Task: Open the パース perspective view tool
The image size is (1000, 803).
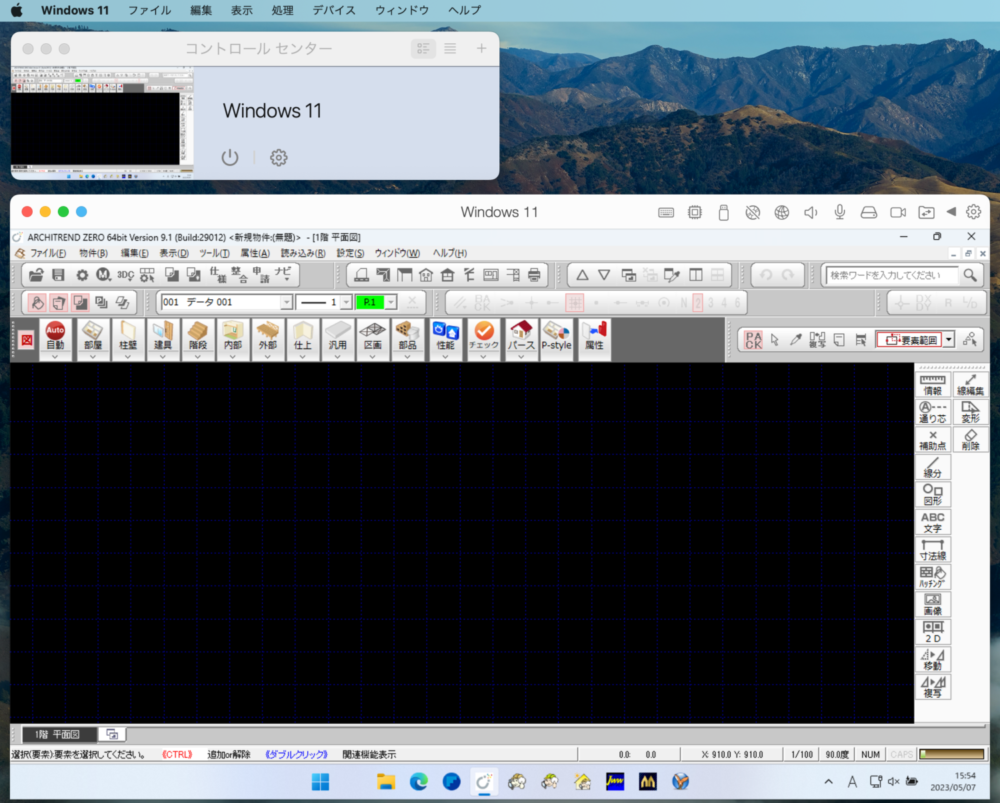Action: click(x=521, y=335)
